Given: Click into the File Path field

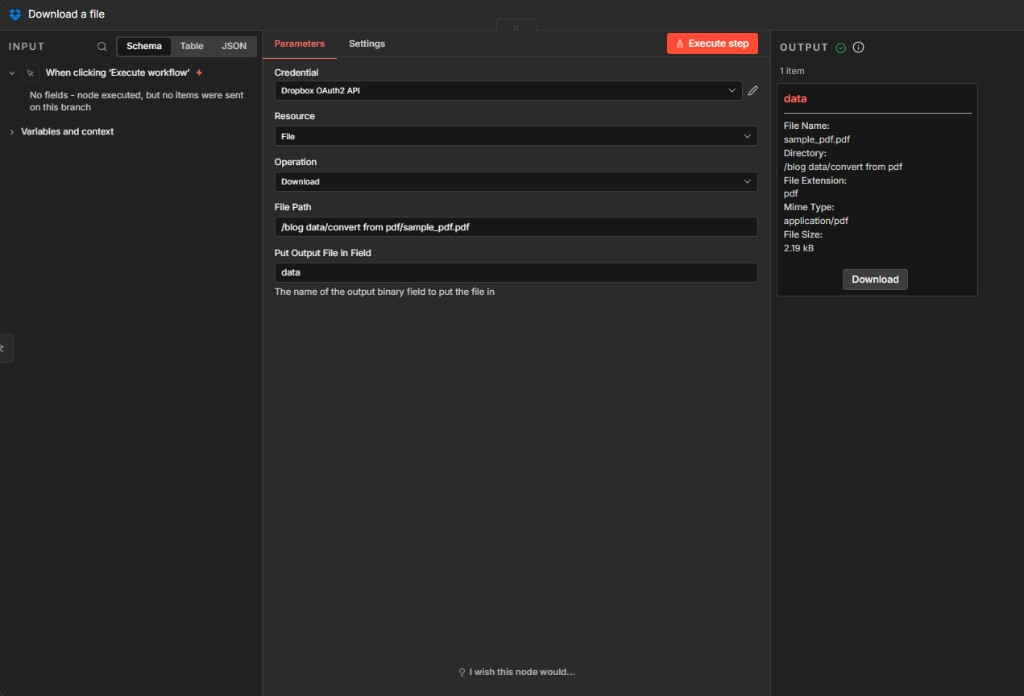Looking at the screenshot, I should [x=515, y=227].
